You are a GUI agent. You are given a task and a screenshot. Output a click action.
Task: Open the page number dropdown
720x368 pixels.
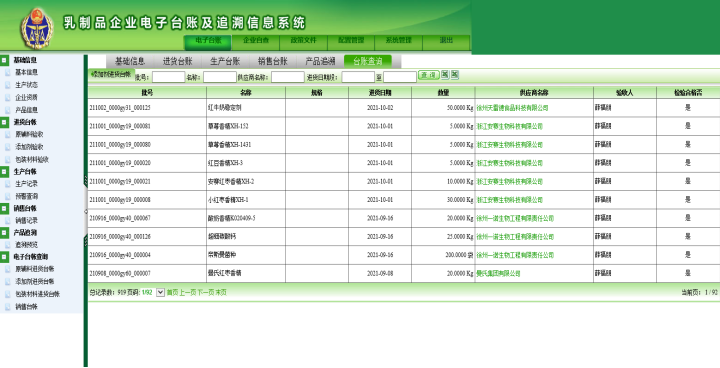160,292
